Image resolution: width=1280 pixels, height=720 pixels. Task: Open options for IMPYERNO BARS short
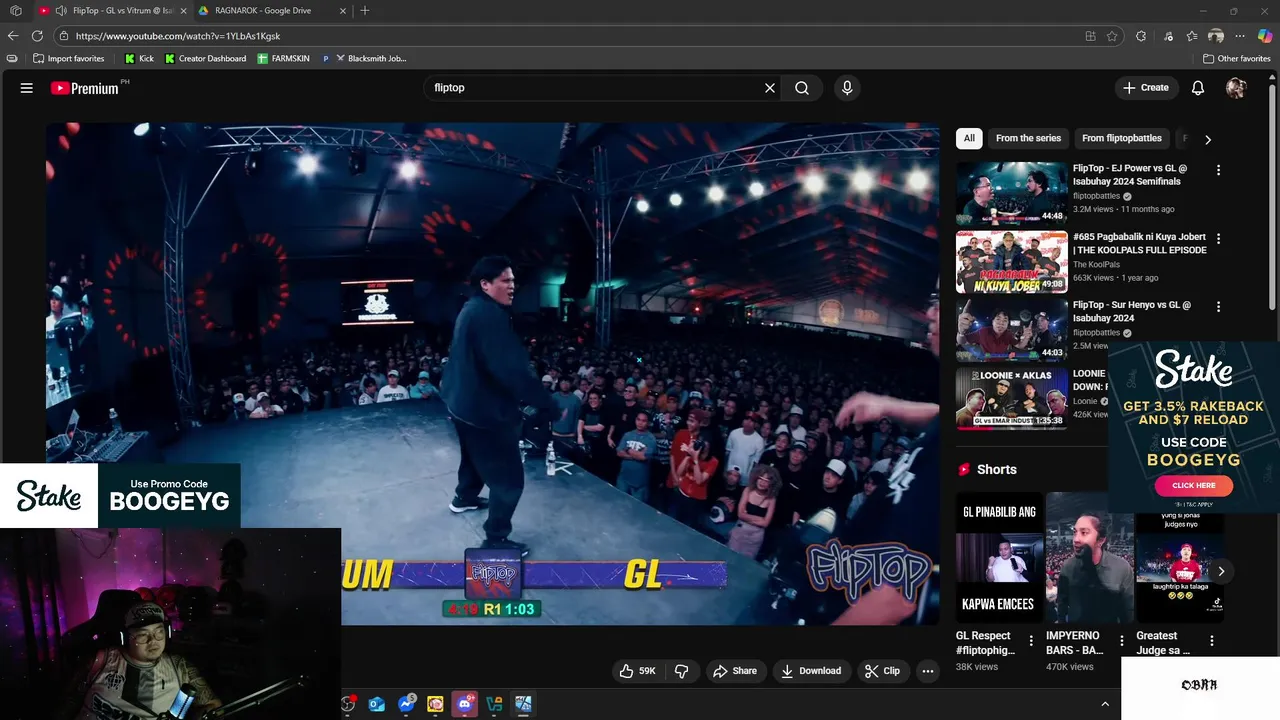coord(1121,641)
